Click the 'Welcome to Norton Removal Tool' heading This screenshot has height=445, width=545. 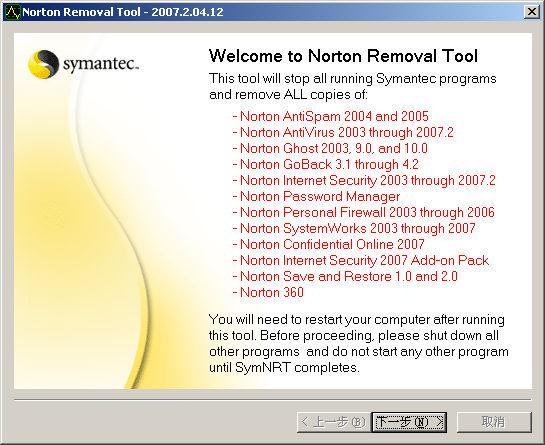click(343, 56)
